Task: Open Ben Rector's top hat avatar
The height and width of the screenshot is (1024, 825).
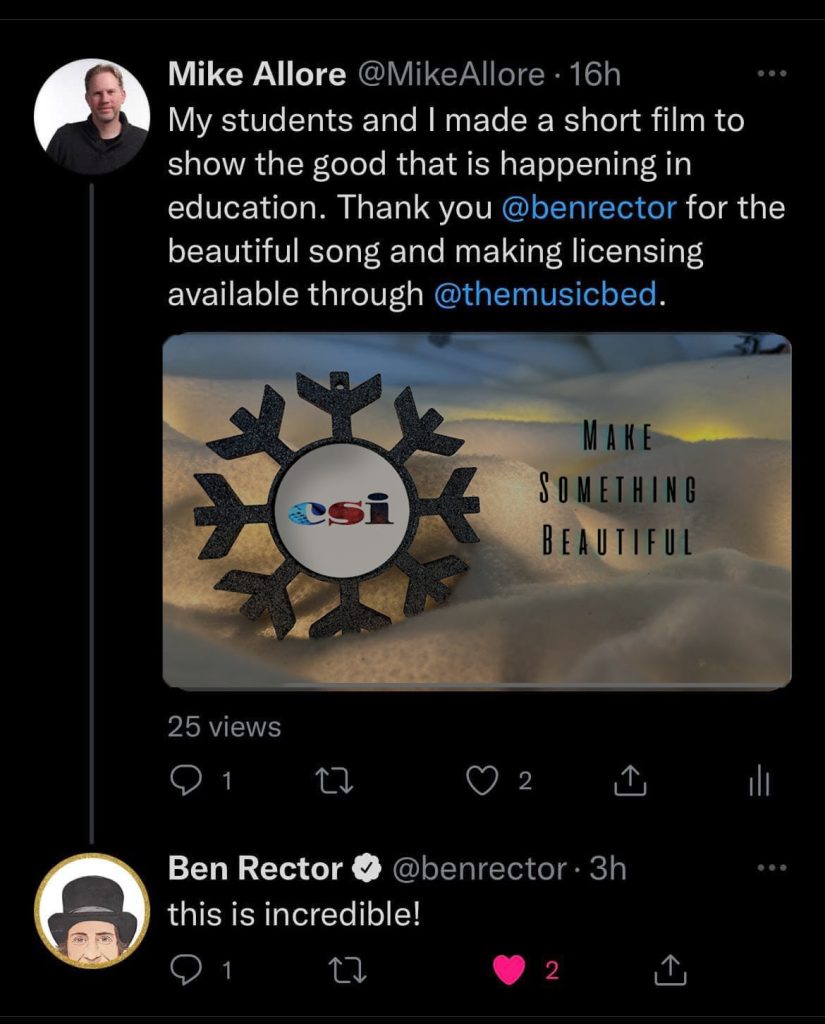Action: pos(91,911)
